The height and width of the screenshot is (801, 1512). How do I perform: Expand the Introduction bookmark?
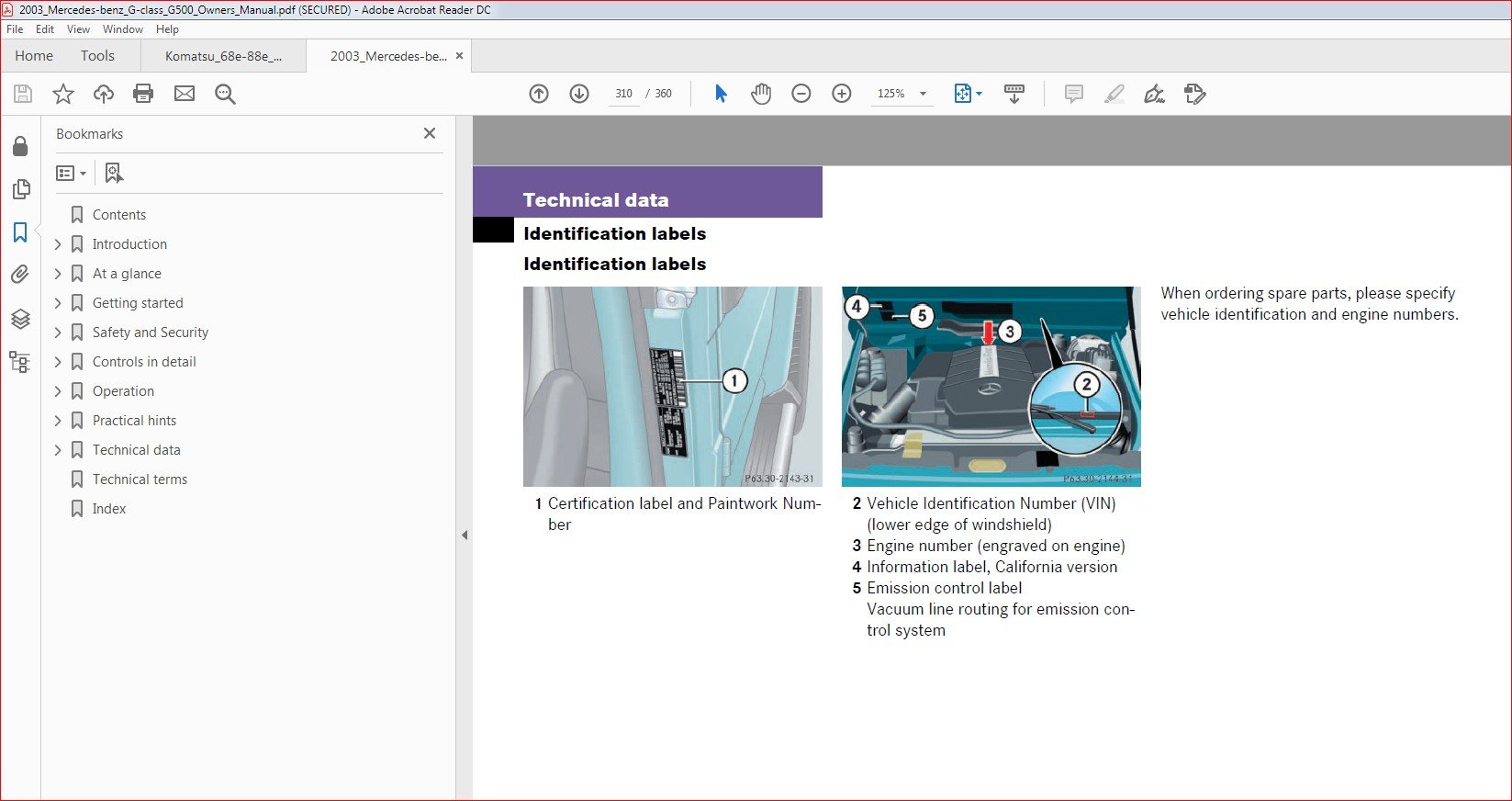point(58,244)
